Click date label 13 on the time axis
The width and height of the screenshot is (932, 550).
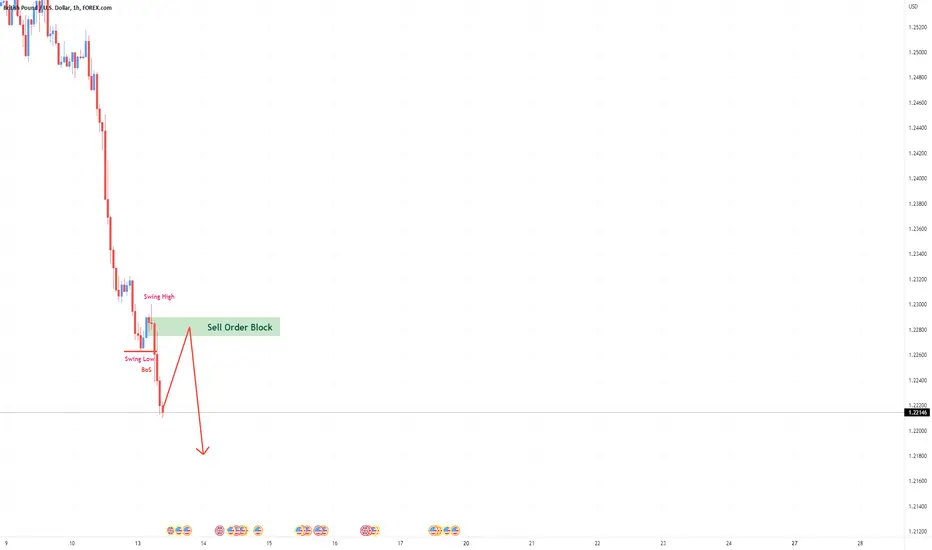pos(137,543)
